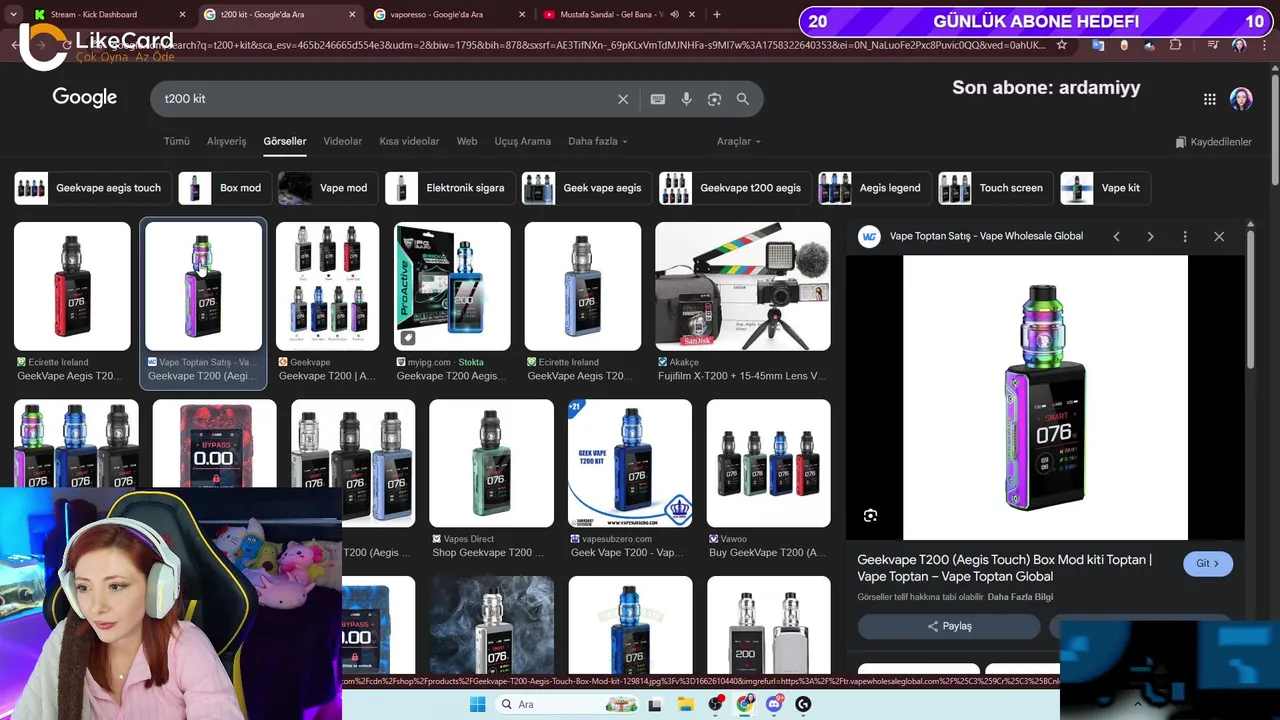Show previous image in preview panel
The width and height of the screenshot is (1280, 720).
pos(1116,237)
